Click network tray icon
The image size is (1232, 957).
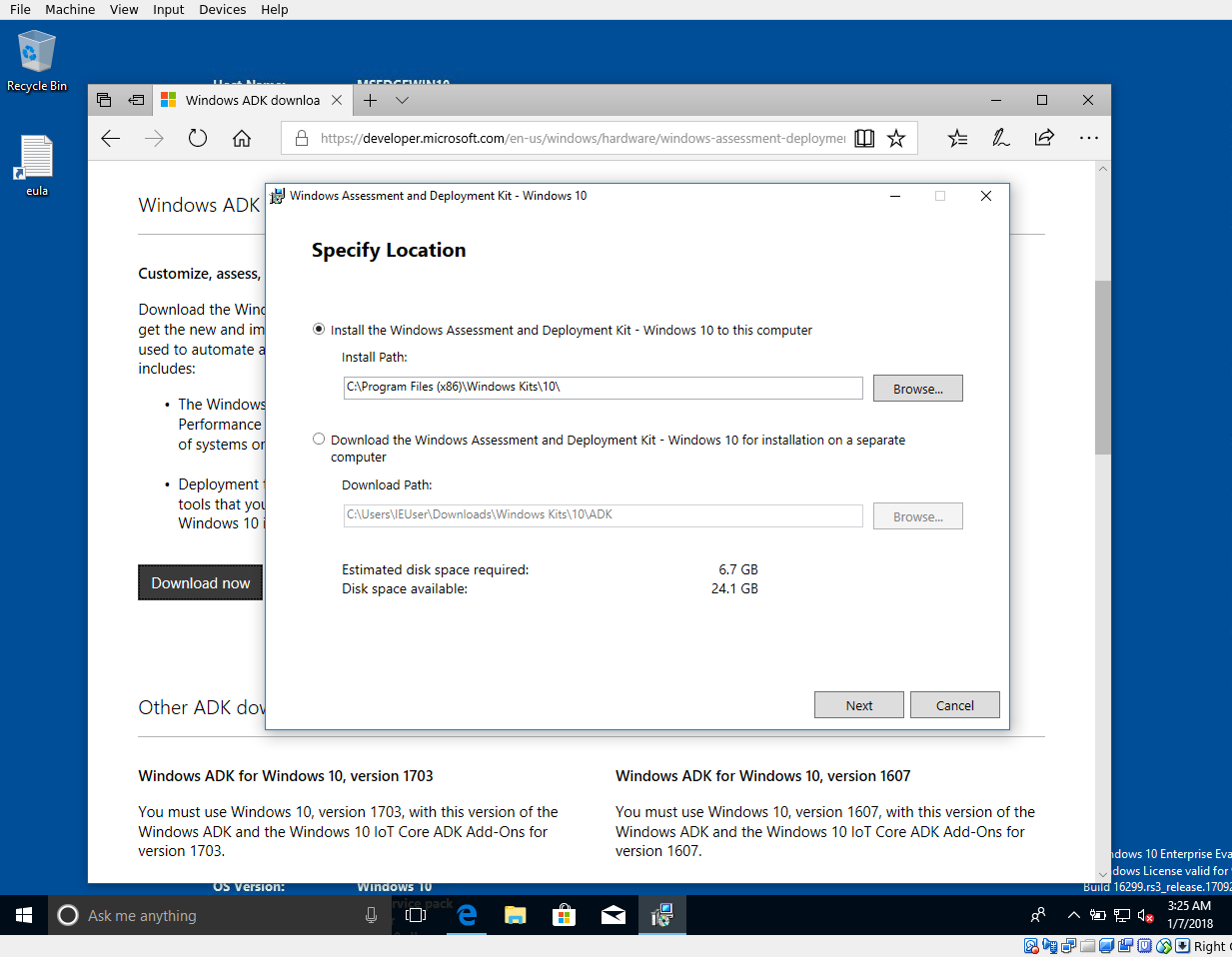click(x=1121, y=915)
